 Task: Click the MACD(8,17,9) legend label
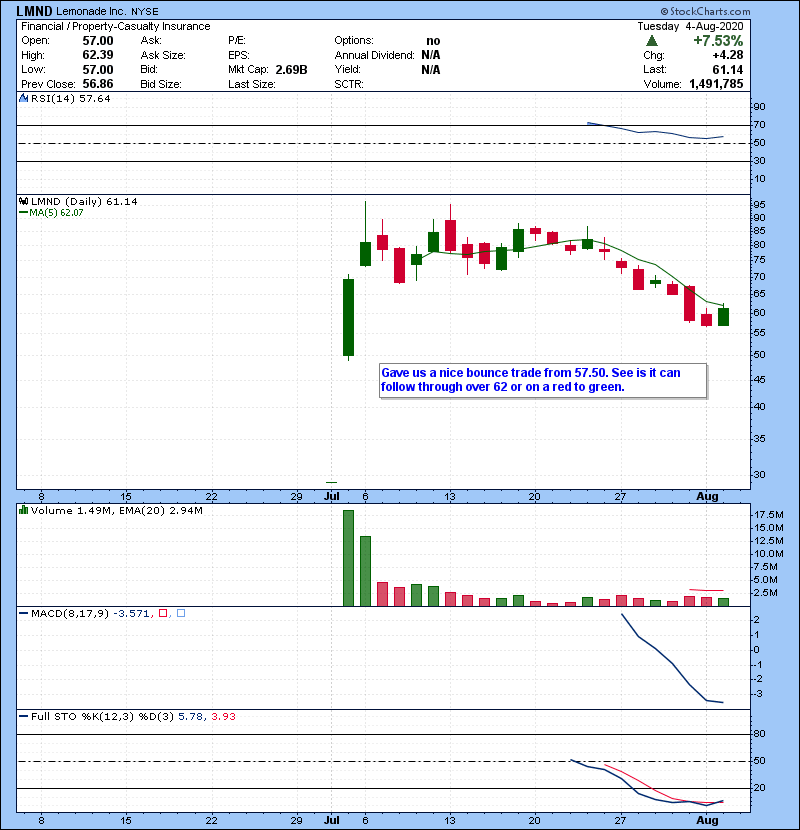click(x=70, y=614)
